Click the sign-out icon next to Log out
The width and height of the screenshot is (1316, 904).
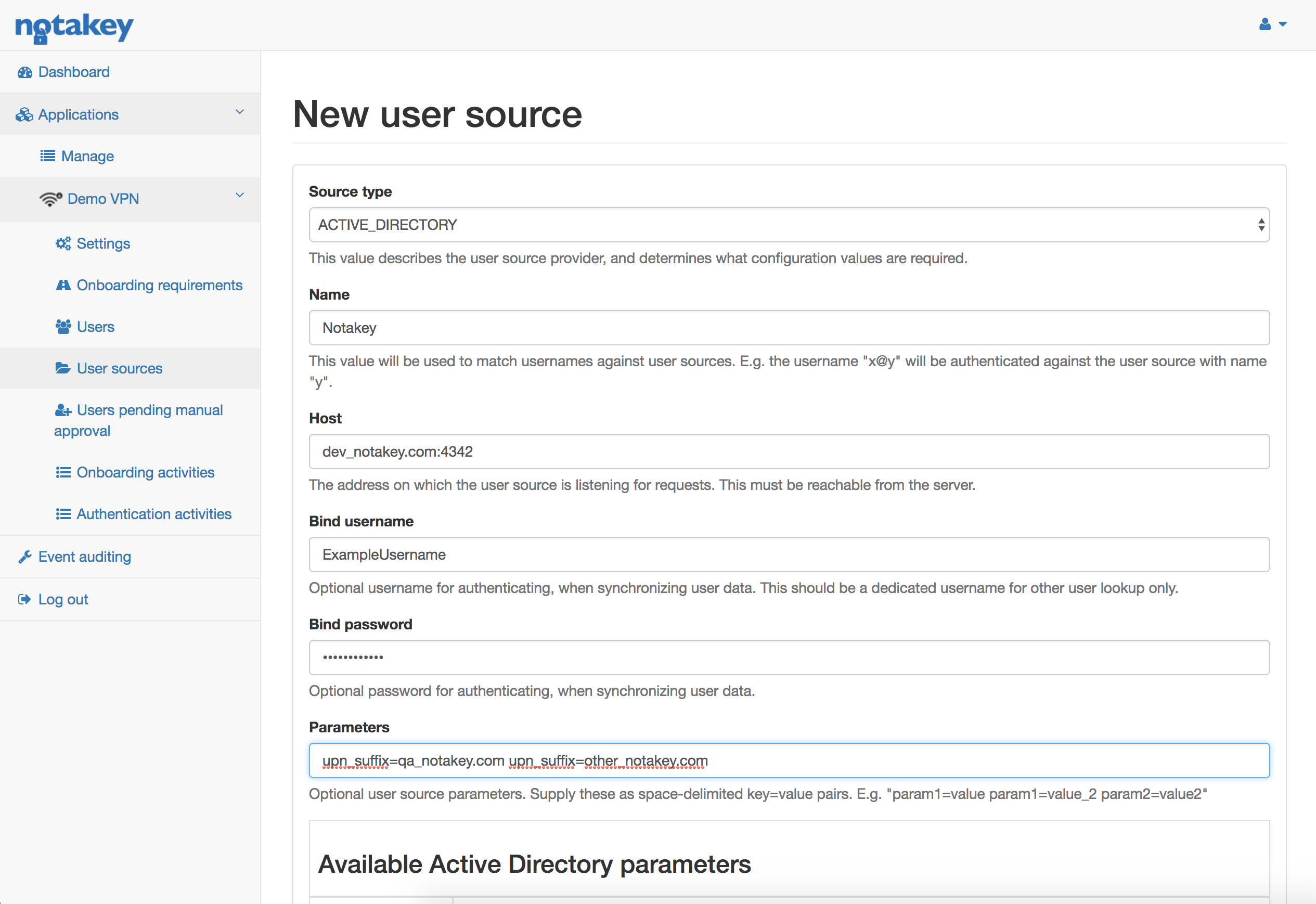tap(24, 599)
